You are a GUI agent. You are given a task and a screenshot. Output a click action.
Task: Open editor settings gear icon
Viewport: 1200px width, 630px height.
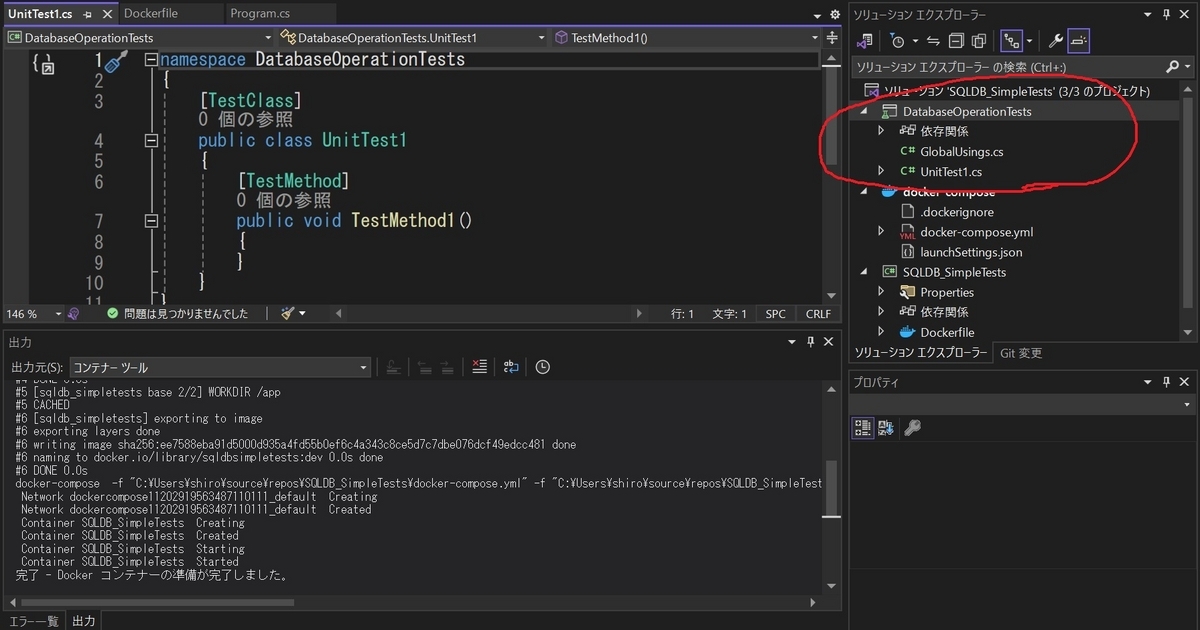(836, 14)
